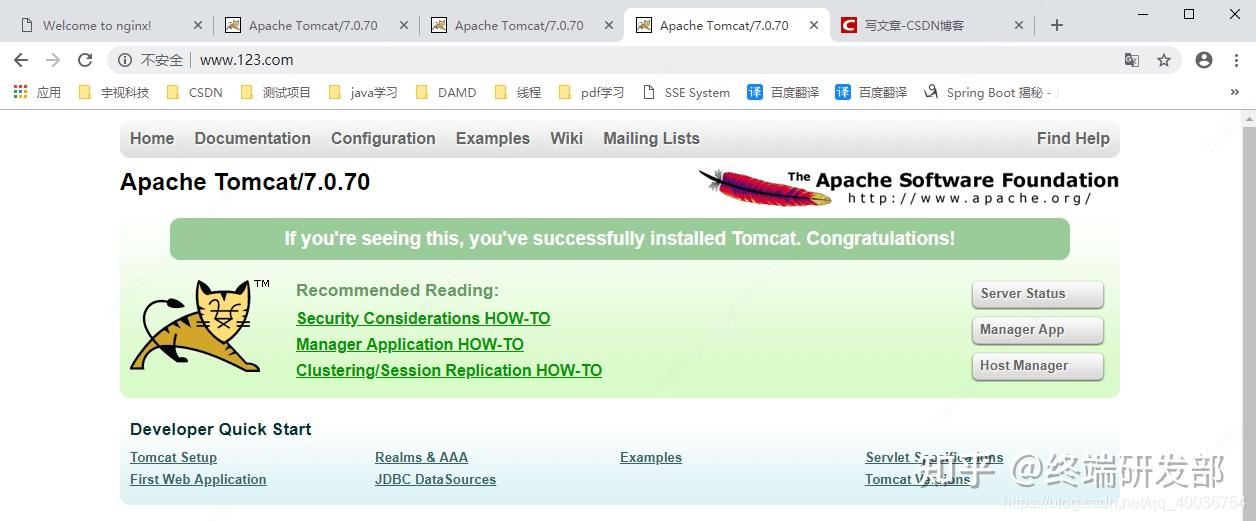Open Configuration in the Tomcat nav bar

383,139
